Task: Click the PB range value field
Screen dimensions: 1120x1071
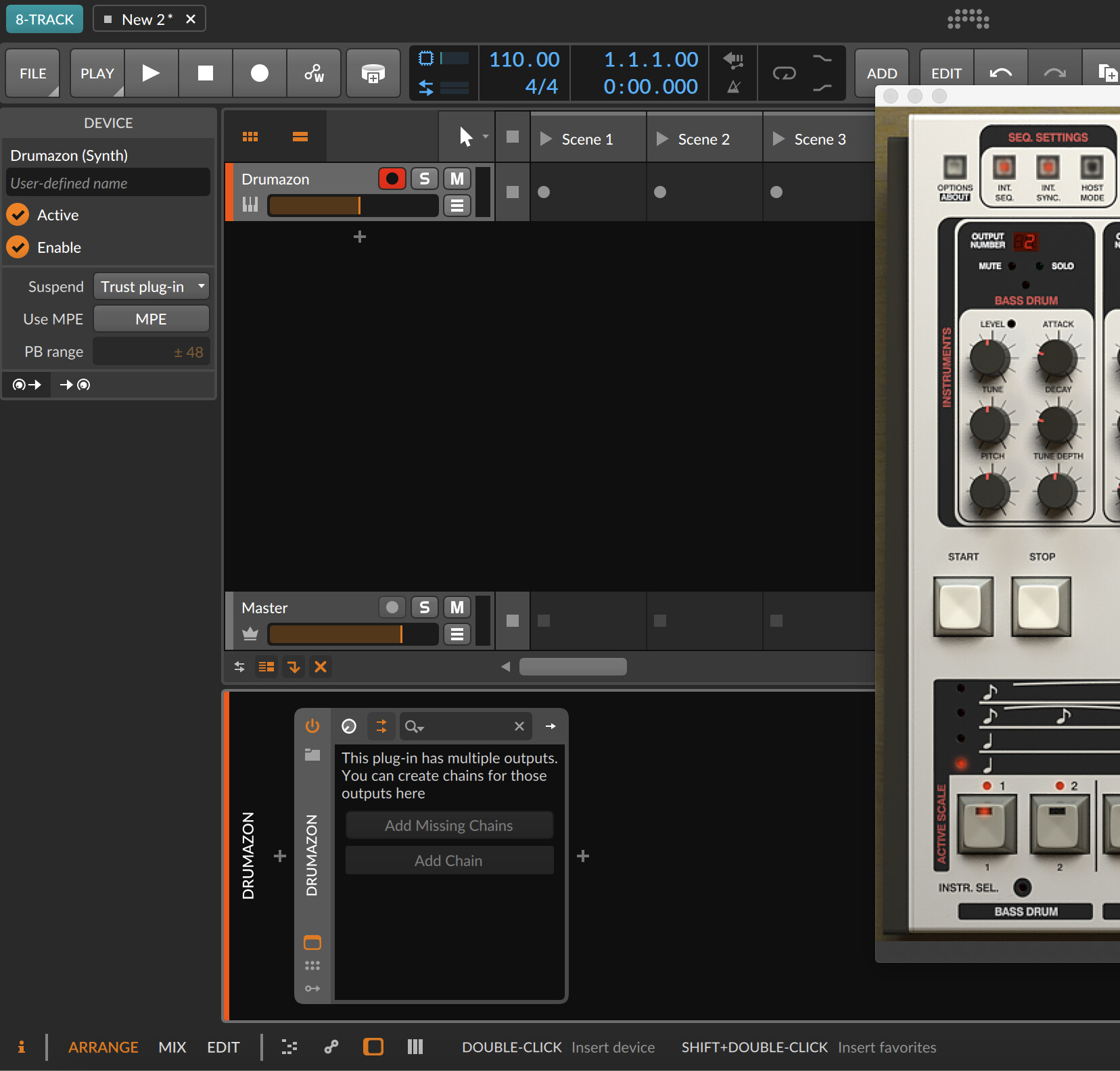Action: click(151, 352)
